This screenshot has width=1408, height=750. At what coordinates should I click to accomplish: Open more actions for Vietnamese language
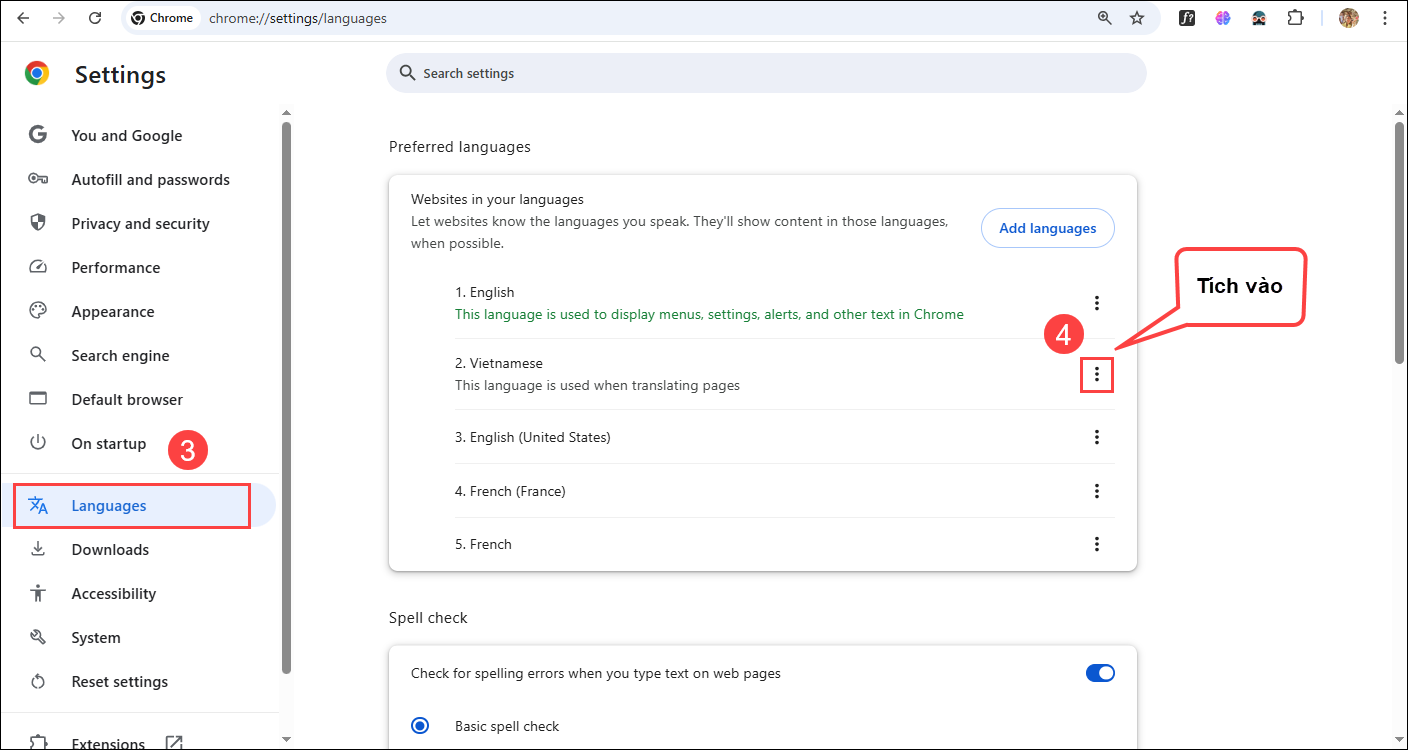(x=1097, y=374)
